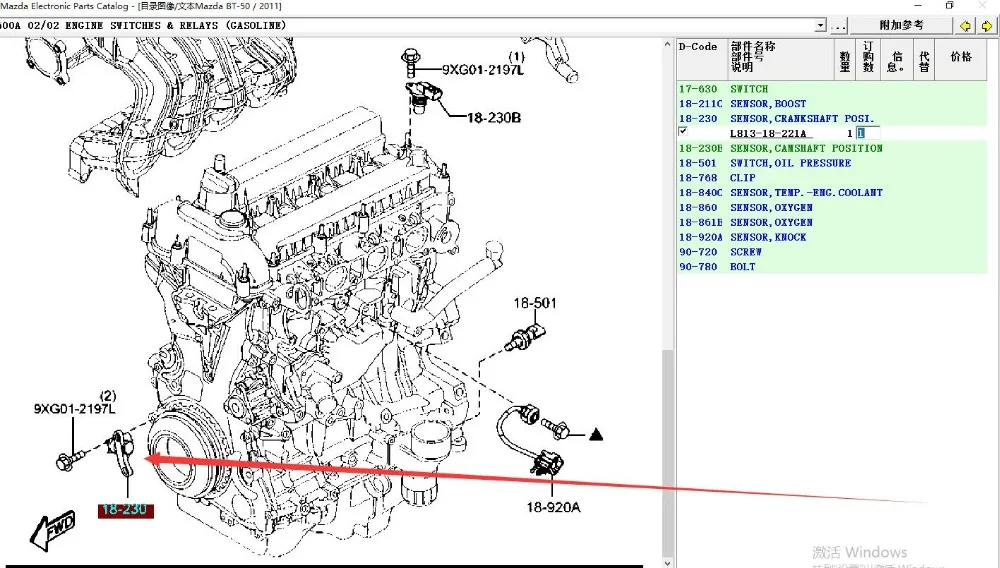Click the diagram vertical scrollbar up arrow
The width and height of the screenshot is (1000, 568).
668,45
